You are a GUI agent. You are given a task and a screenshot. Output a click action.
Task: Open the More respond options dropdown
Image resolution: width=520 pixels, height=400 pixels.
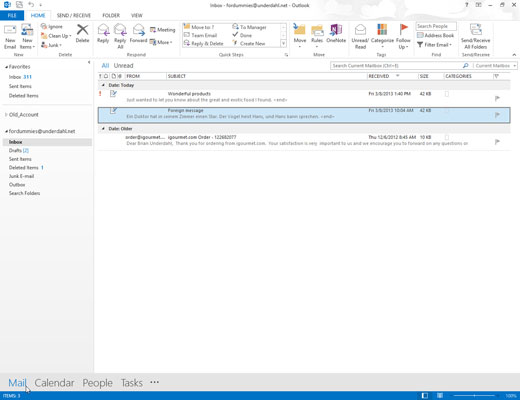tap(161, 42)
